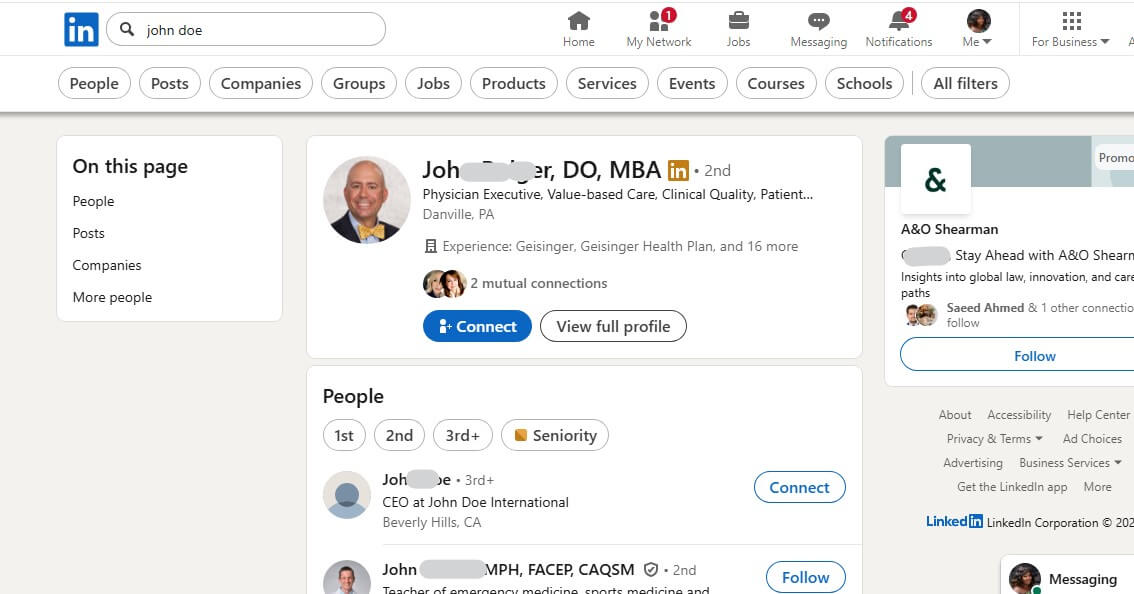
Task: Click the search magnifier icon
Action: click(126, 29)
